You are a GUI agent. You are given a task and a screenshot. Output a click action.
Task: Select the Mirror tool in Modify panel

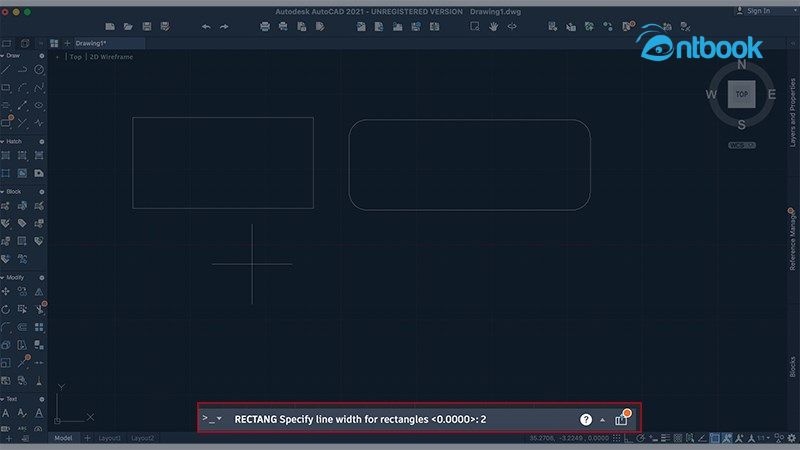click(x=39, y=291)
